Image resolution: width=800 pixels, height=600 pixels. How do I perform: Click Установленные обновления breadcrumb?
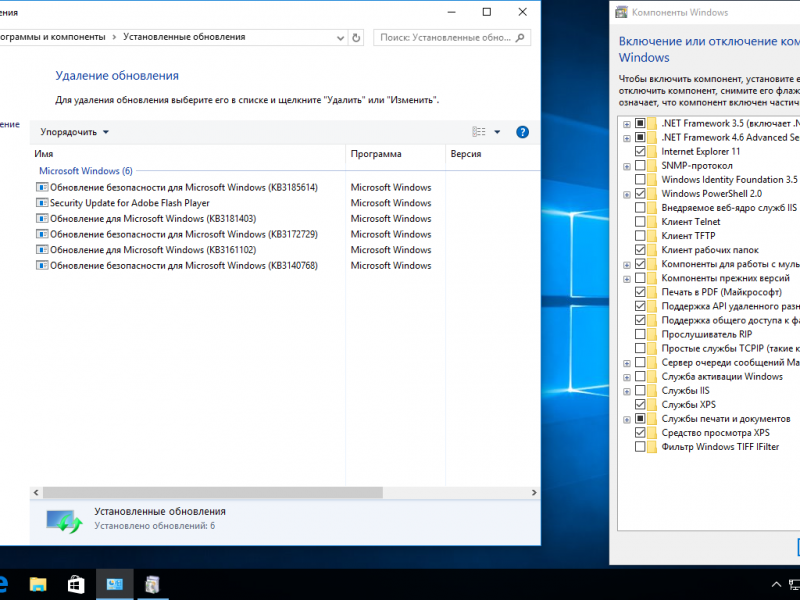tap(184, 37)
